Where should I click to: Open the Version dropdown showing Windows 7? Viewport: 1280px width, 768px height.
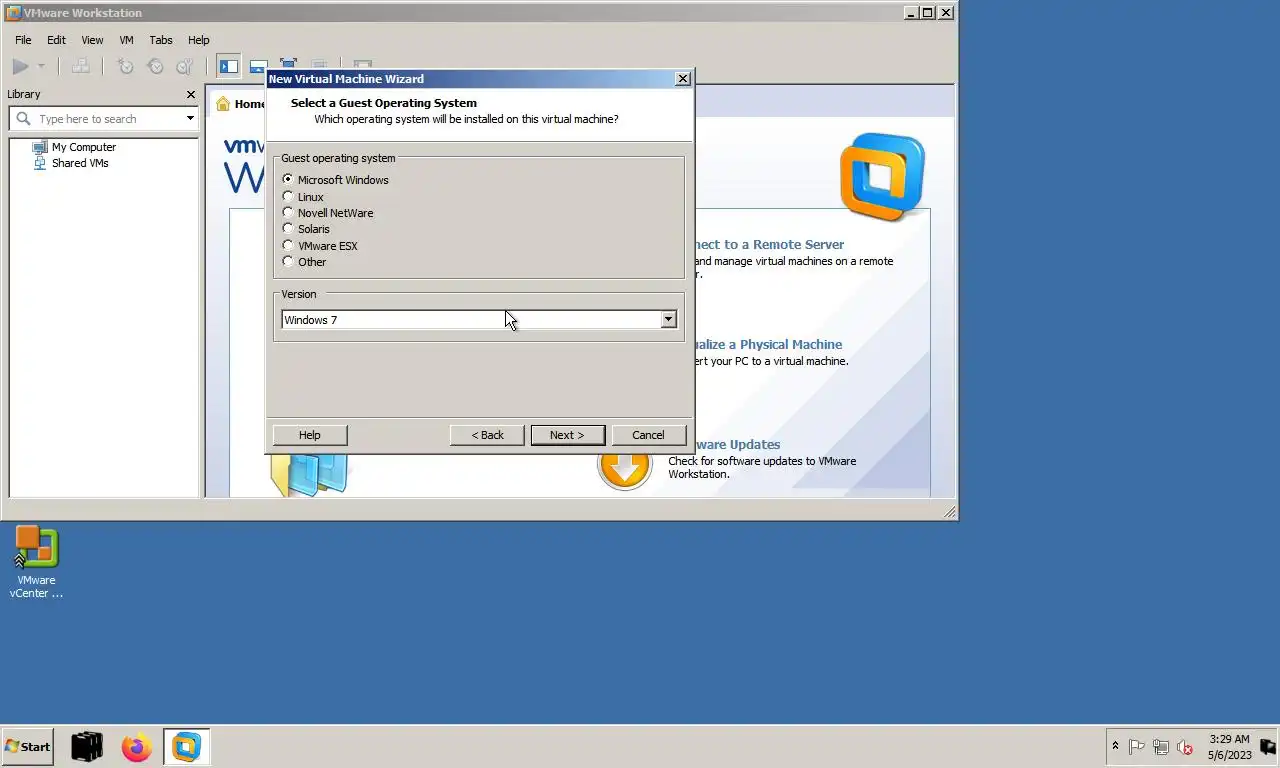tap(479, 320)
